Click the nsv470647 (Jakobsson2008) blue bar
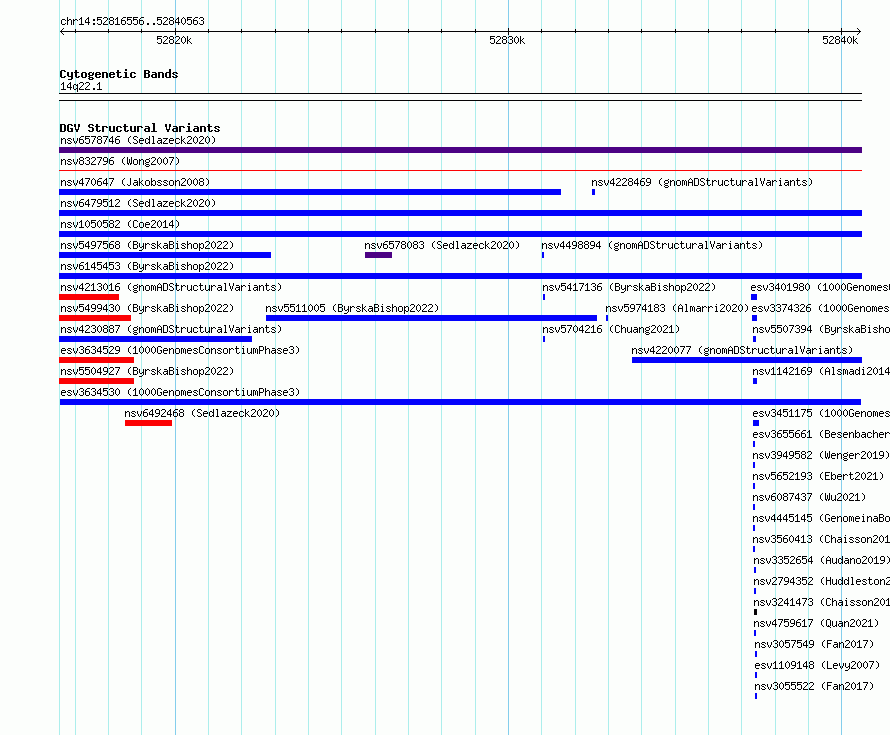Image resolution: width=890 pixels, height=735 pixels. coord(310,192)
